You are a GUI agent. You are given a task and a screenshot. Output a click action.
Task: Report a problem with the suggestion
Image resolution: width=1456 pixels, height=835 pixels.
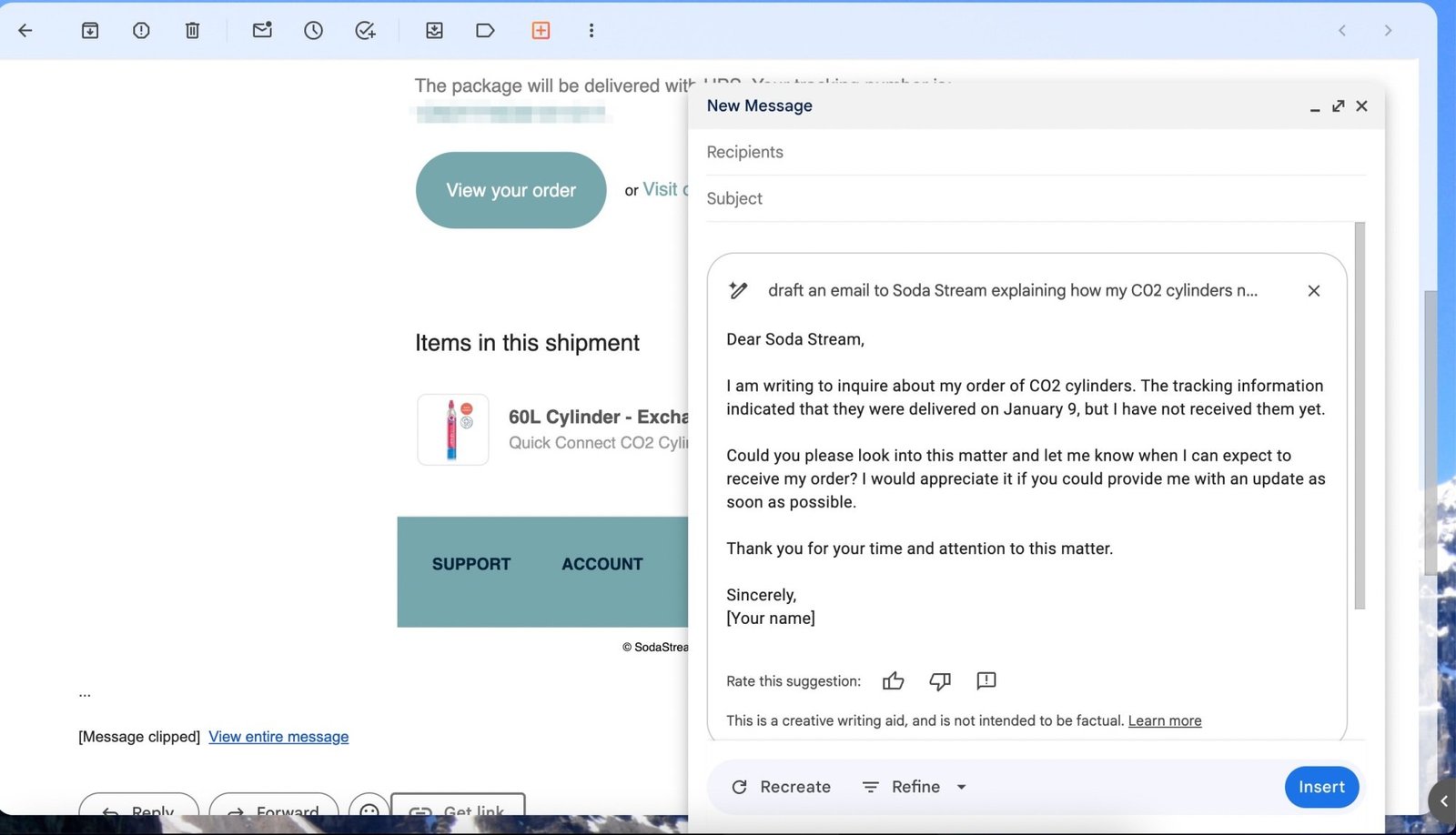click(986, 680)
